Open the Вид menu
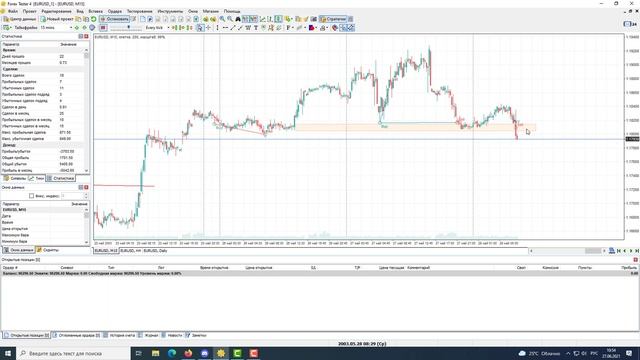Image resolution: width=640 pixels, height=360 pixels. (x=80, y=11)
